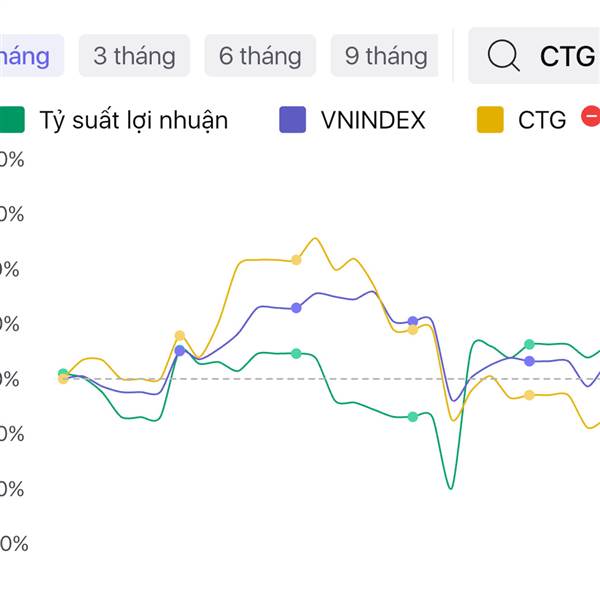600x600 pixels.
Task: Click the first yellow CTG bump marker
Action: click(180, 336)
